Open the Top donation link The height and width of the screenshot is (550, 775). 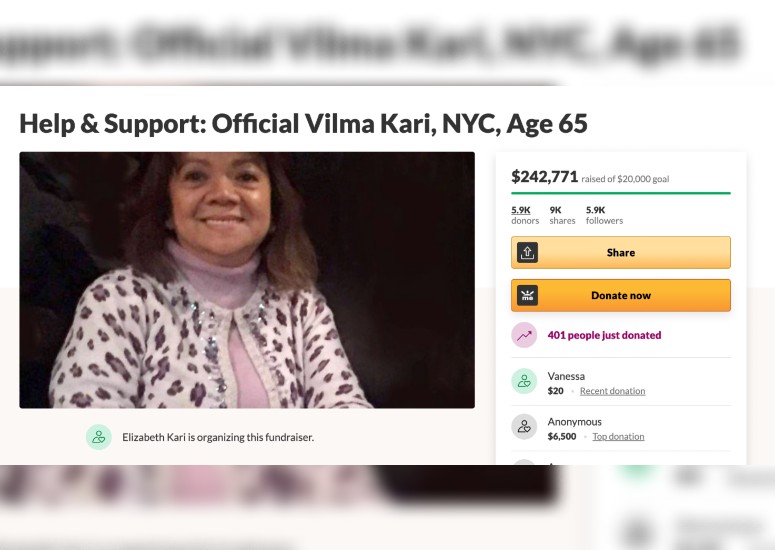tap(618, 436)
